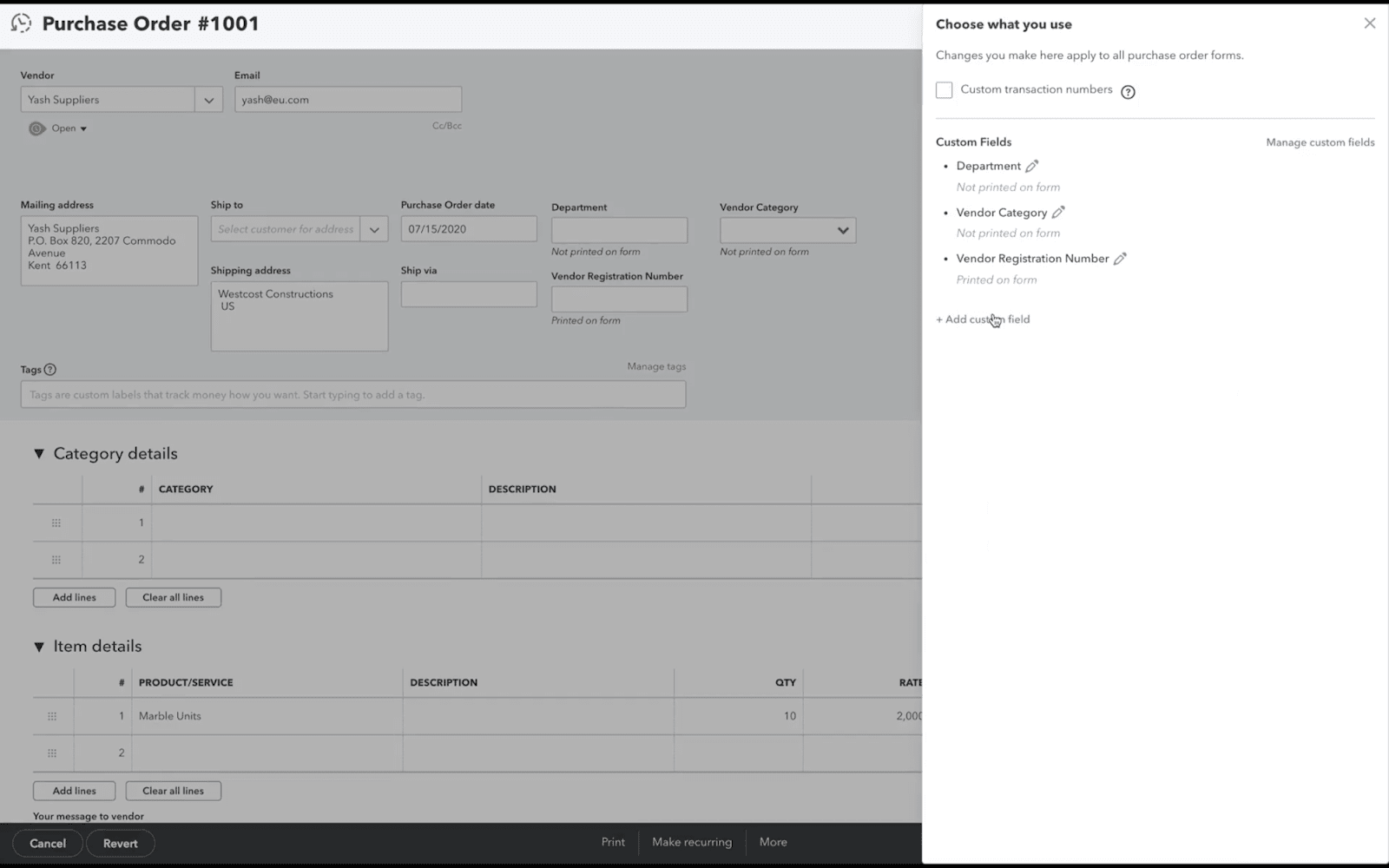Click product/service cell in item row 2
This screenshot has height=868, width=1389.
point(267,753)
